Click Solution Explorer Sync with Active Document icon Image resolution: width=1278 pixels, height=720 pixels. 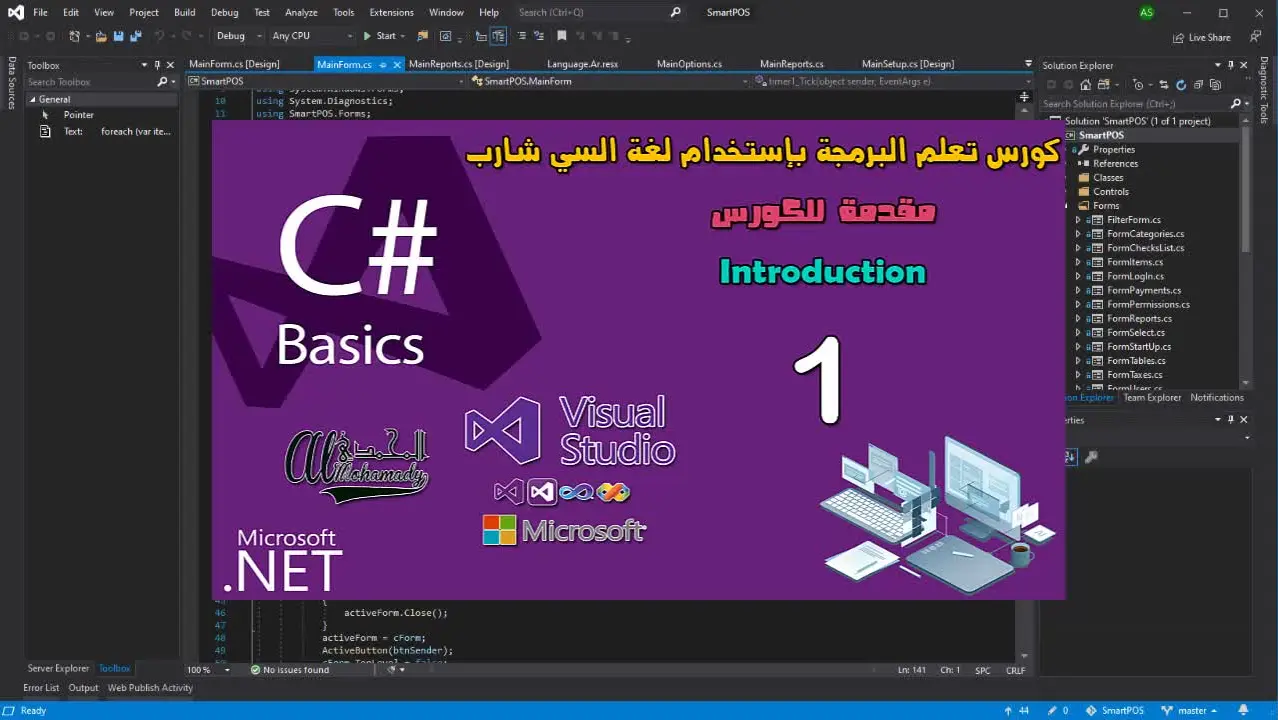click(x=1164, y=85)
